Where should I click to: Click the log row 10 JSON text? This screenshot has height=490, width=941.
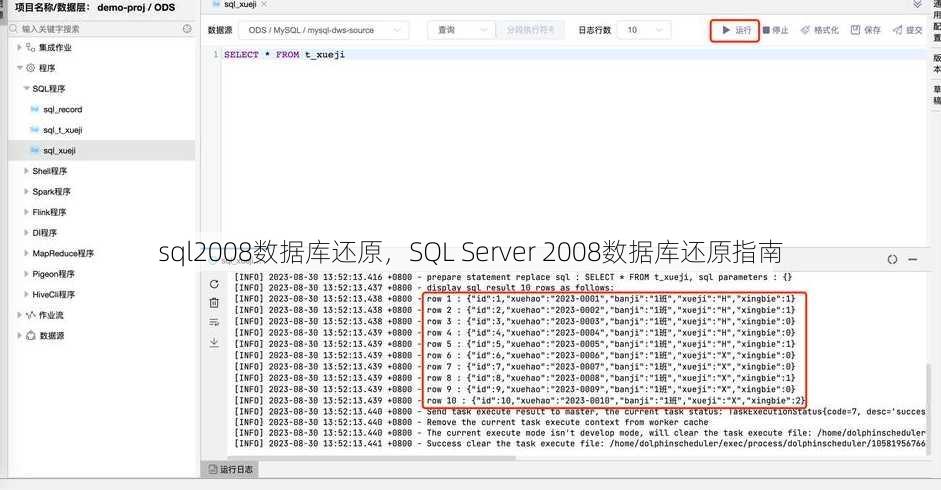coord(616,401)
